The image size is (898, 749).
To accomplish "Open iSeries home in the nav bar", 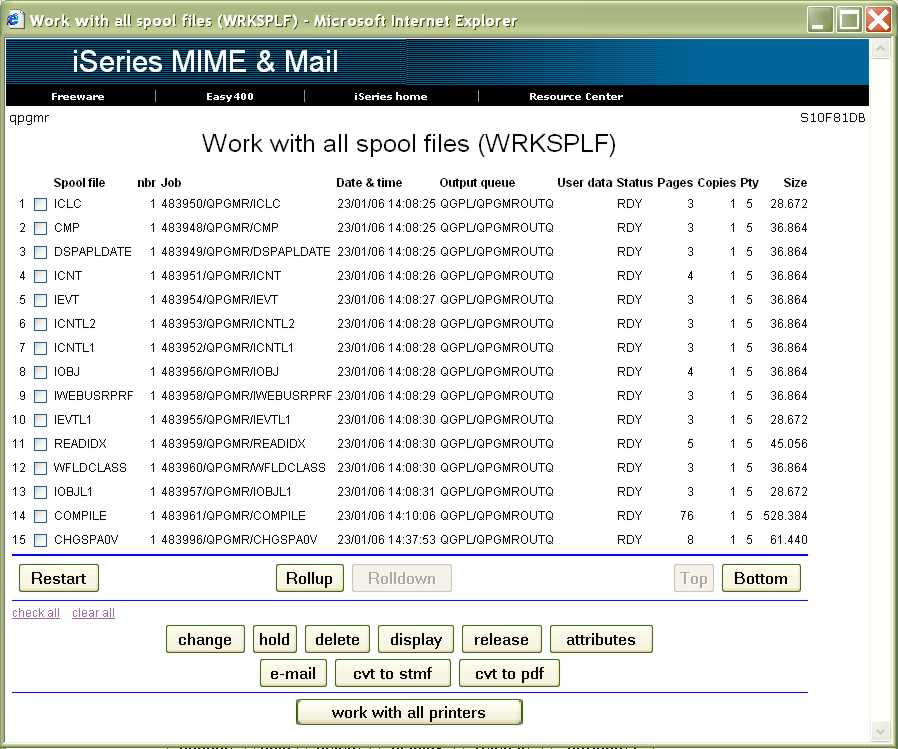I will pos(391,96).
